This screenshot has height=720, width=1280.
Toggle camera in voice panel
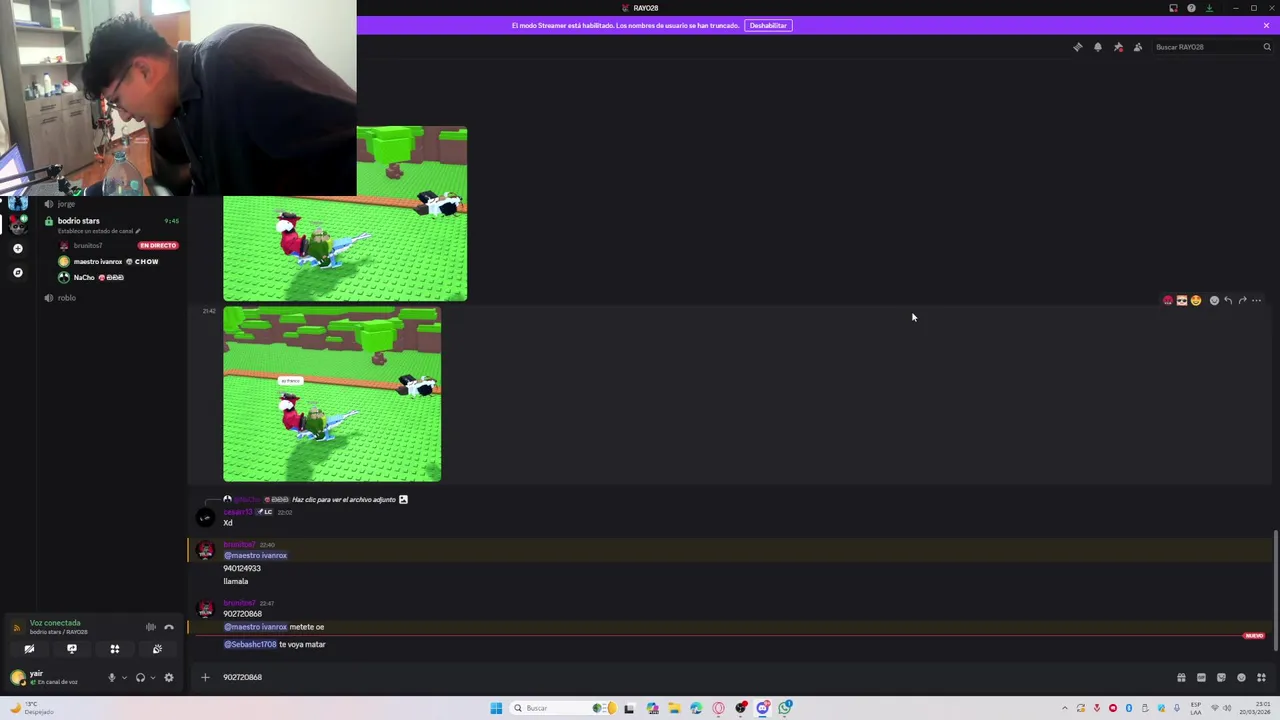[29, 649]
